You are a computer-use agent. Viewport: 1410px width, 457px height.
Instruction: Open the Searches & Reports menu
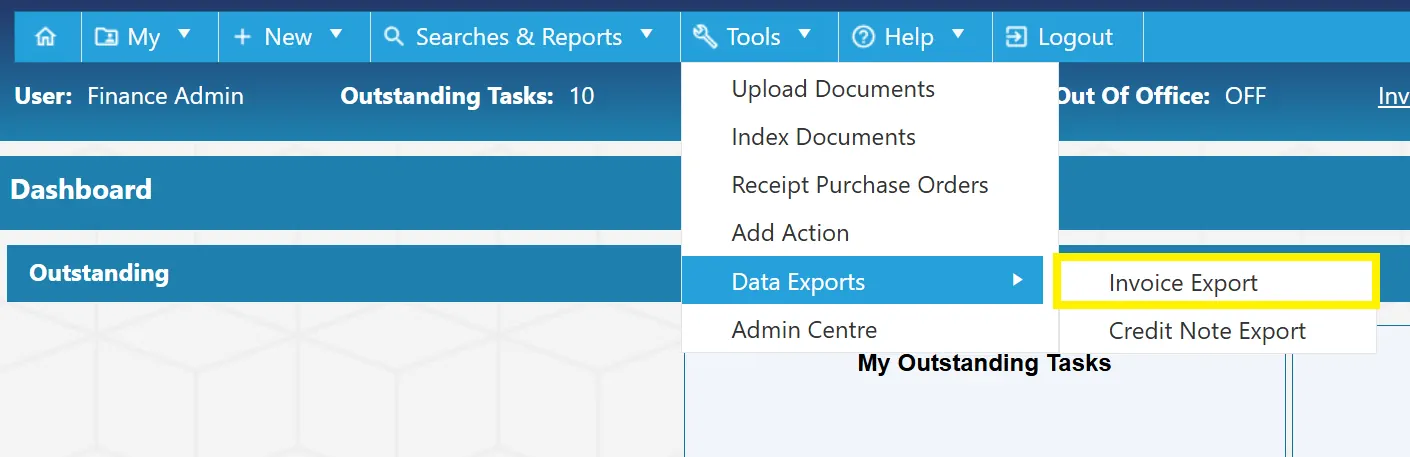519,37
